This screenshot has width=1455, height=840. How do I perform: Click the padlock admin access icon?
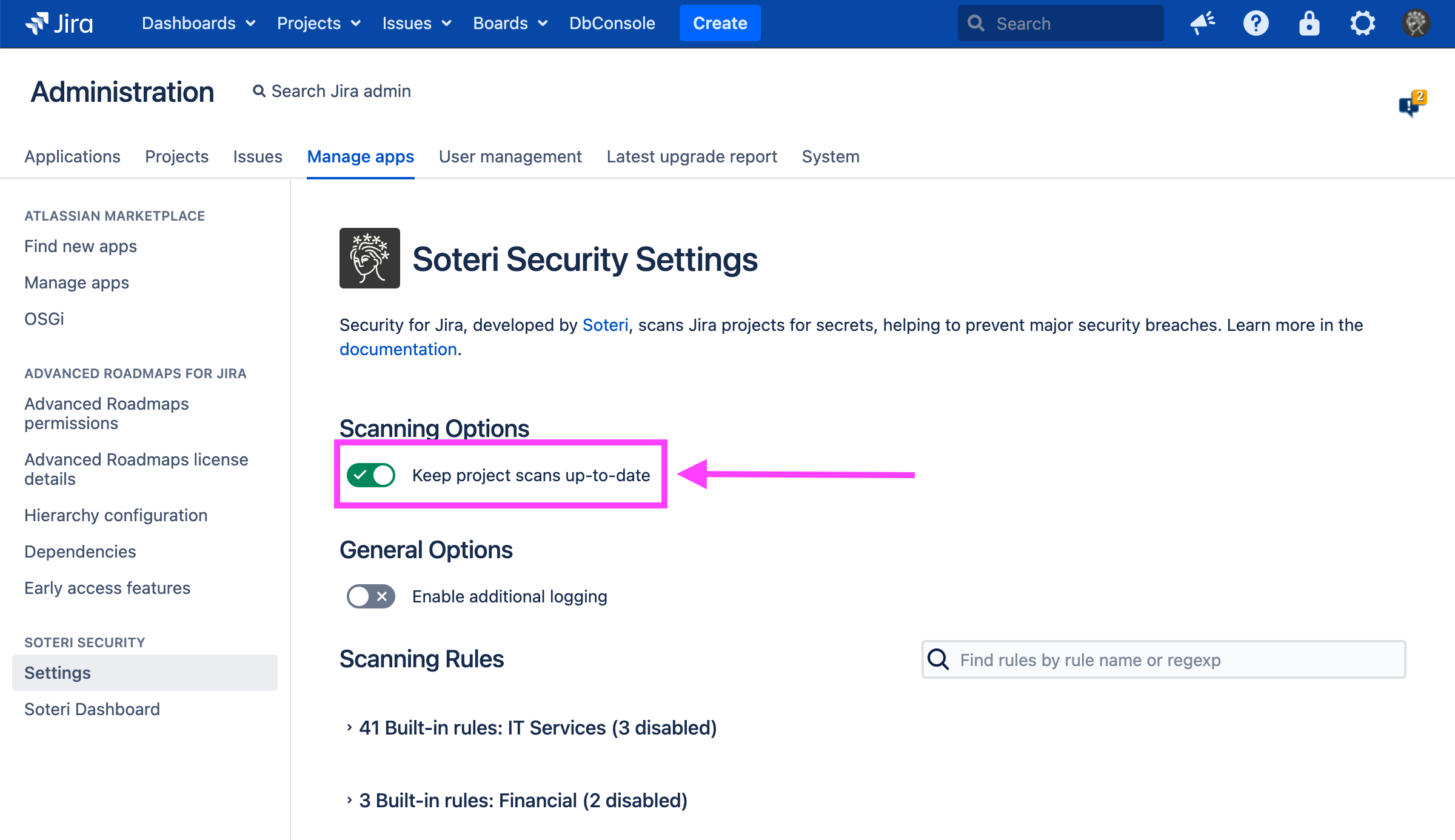1309,23
